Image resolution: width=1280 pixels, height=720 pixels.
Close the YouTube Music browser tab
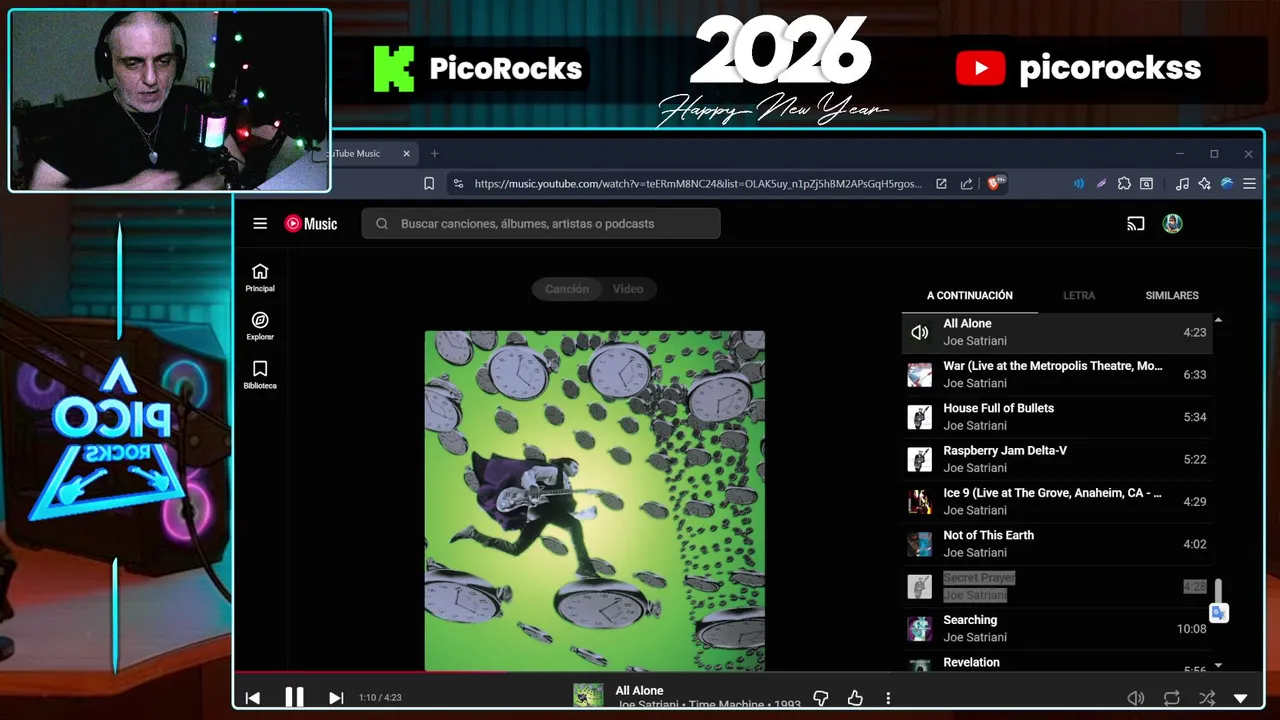click(x=407, y=154)
